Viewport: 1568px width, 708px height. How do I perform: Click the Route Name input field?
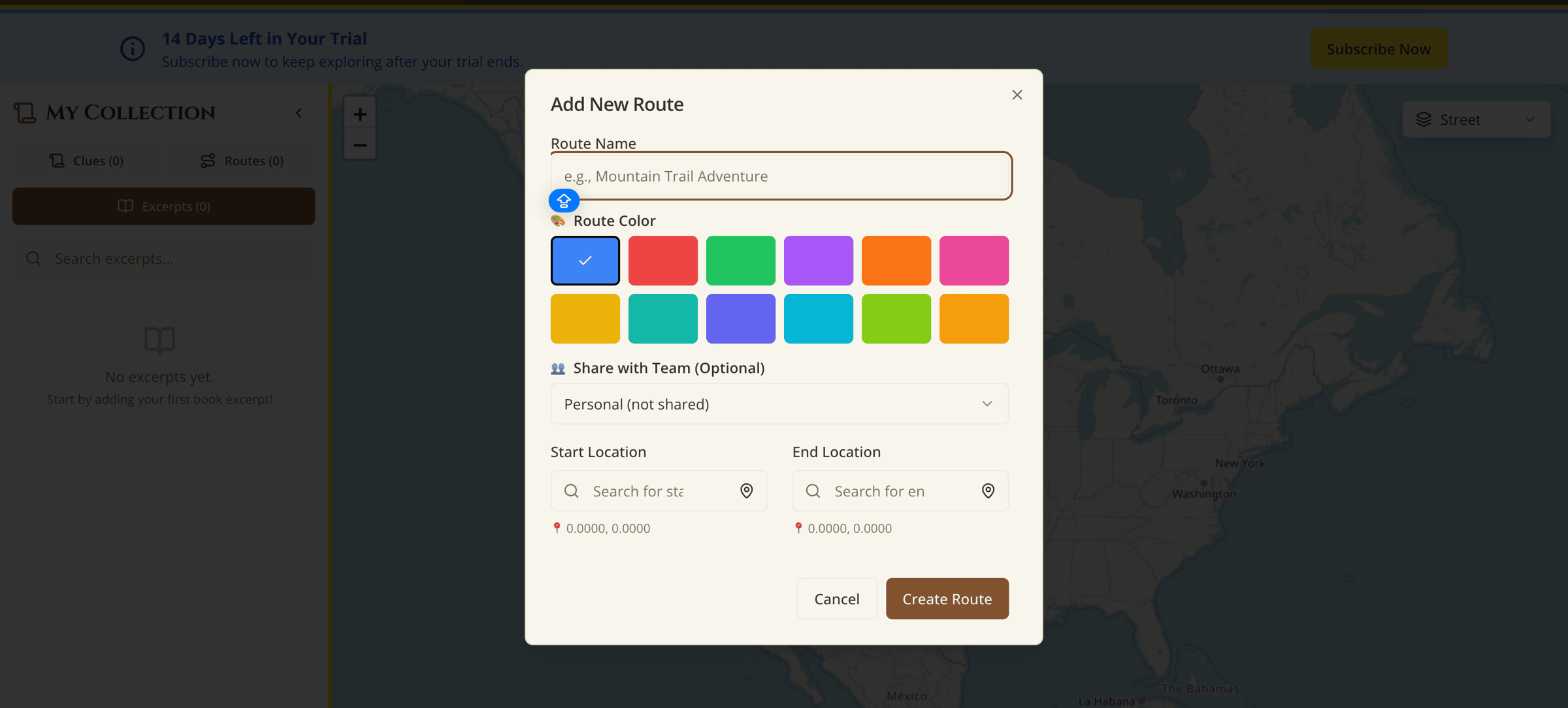click(781, 176)
